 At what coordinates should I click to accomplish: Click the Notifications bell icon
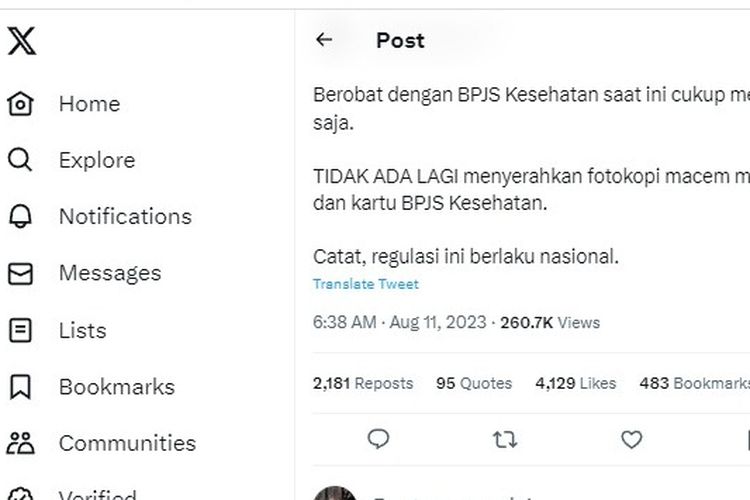21,217
